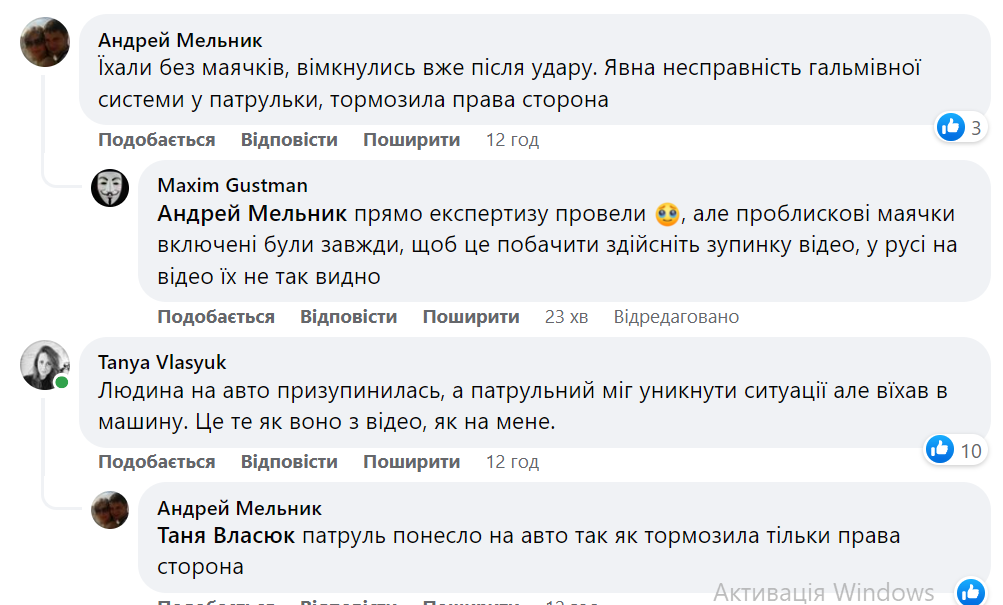Click Андрей Мельник's avatar on bottom reply
This screenshot has height=605, width=1003.
111,510
